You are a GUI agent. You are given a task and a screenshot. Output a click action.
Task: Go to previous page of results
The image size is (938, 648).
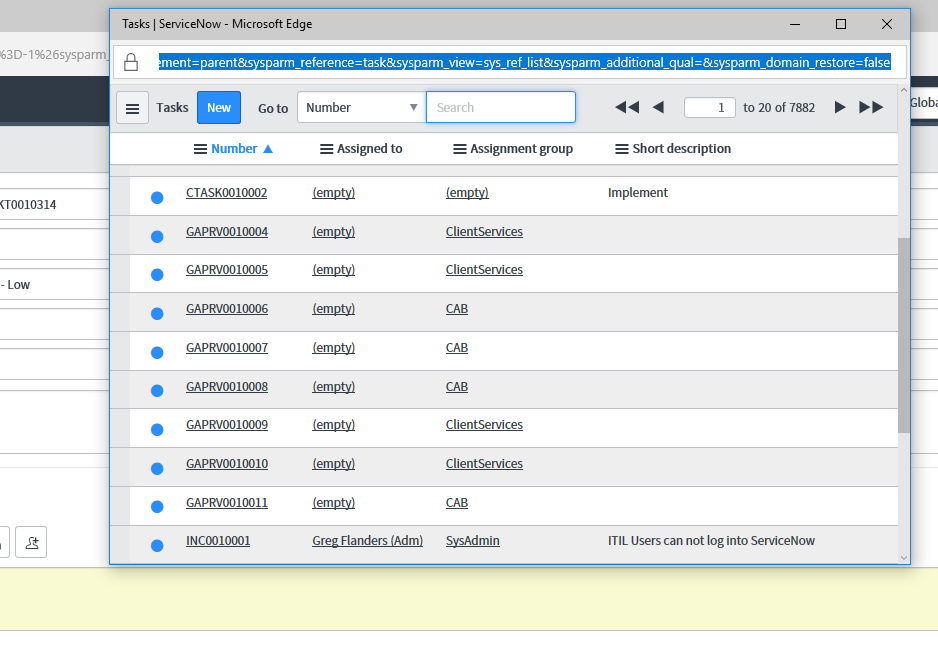658,108
